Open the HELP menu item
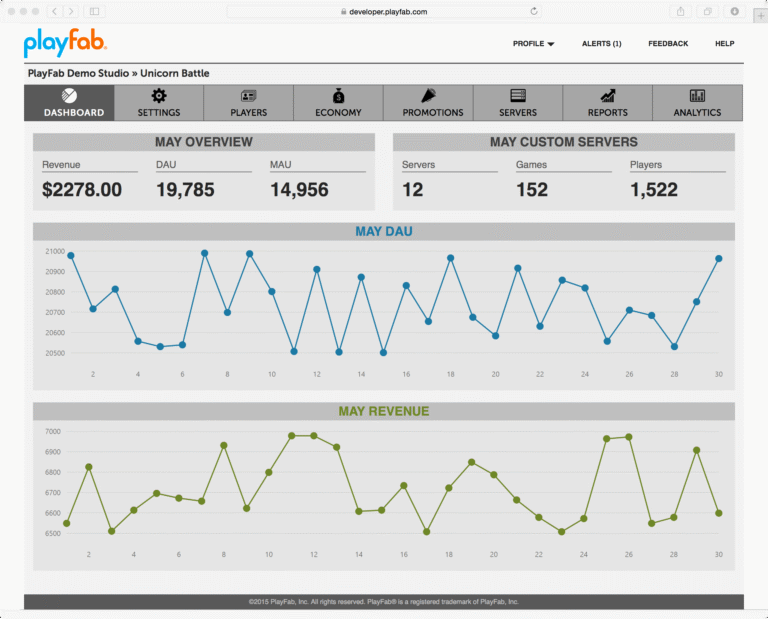 point(724,44)
